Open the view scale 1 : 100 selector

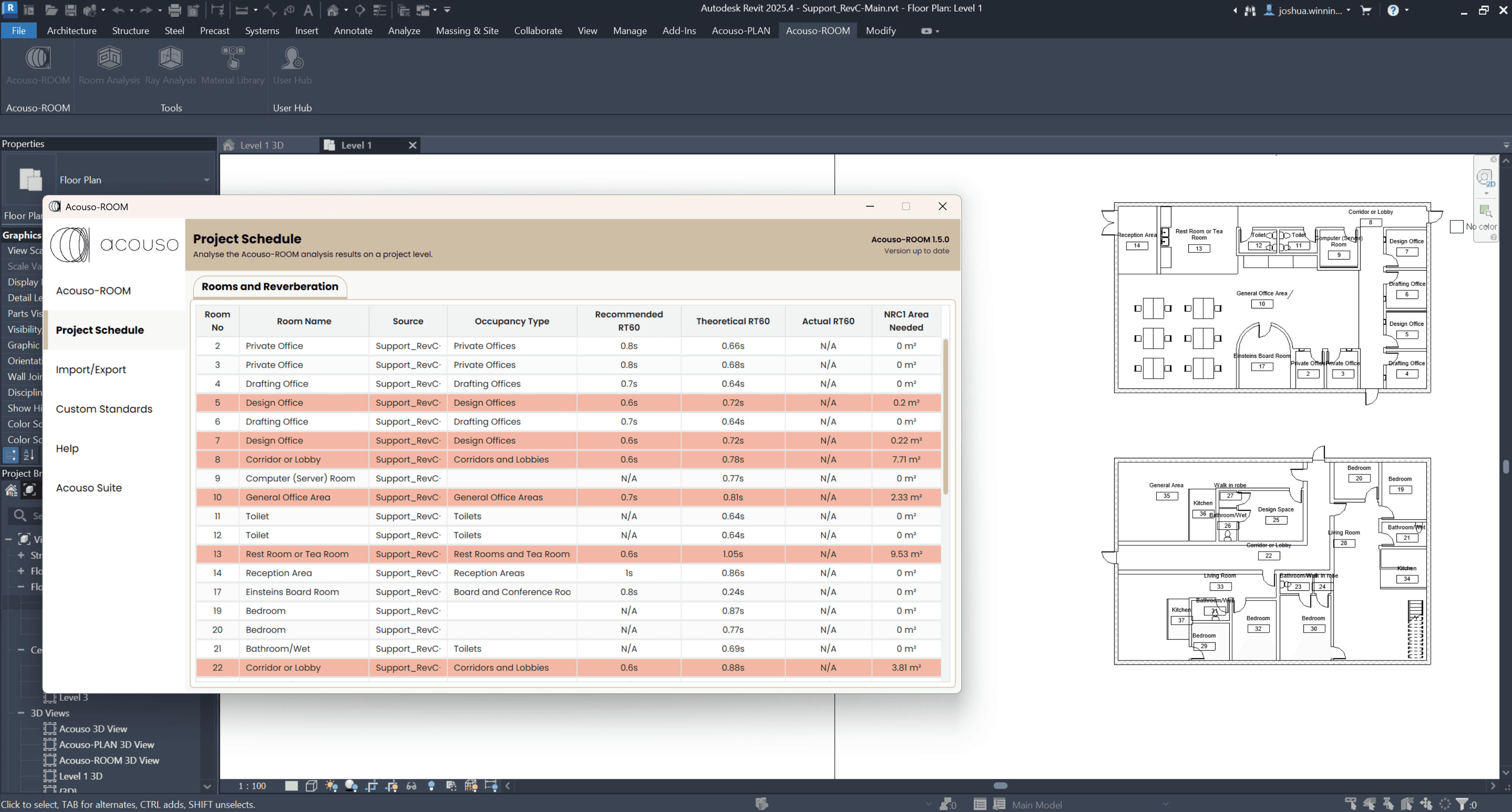(x=252, y=786)
